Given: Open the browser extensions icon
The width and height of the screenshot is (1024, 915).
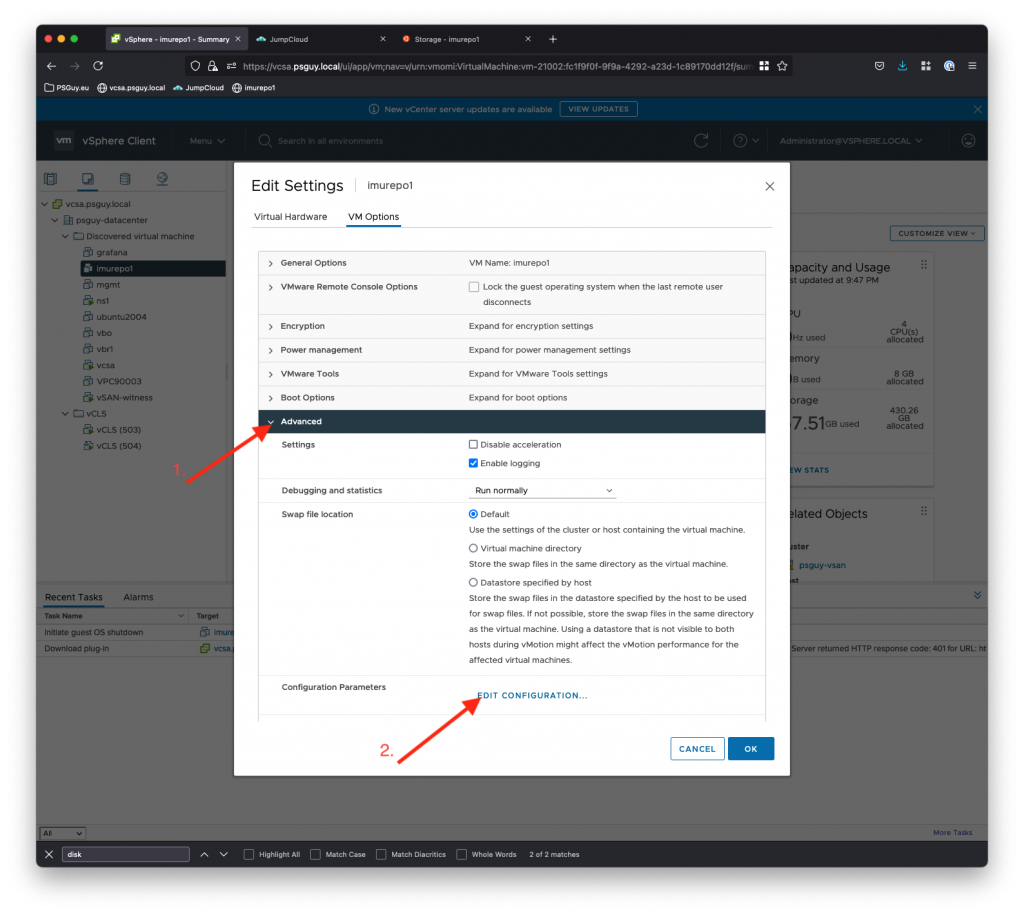Looking at the screenshot, I should [925, 66].
